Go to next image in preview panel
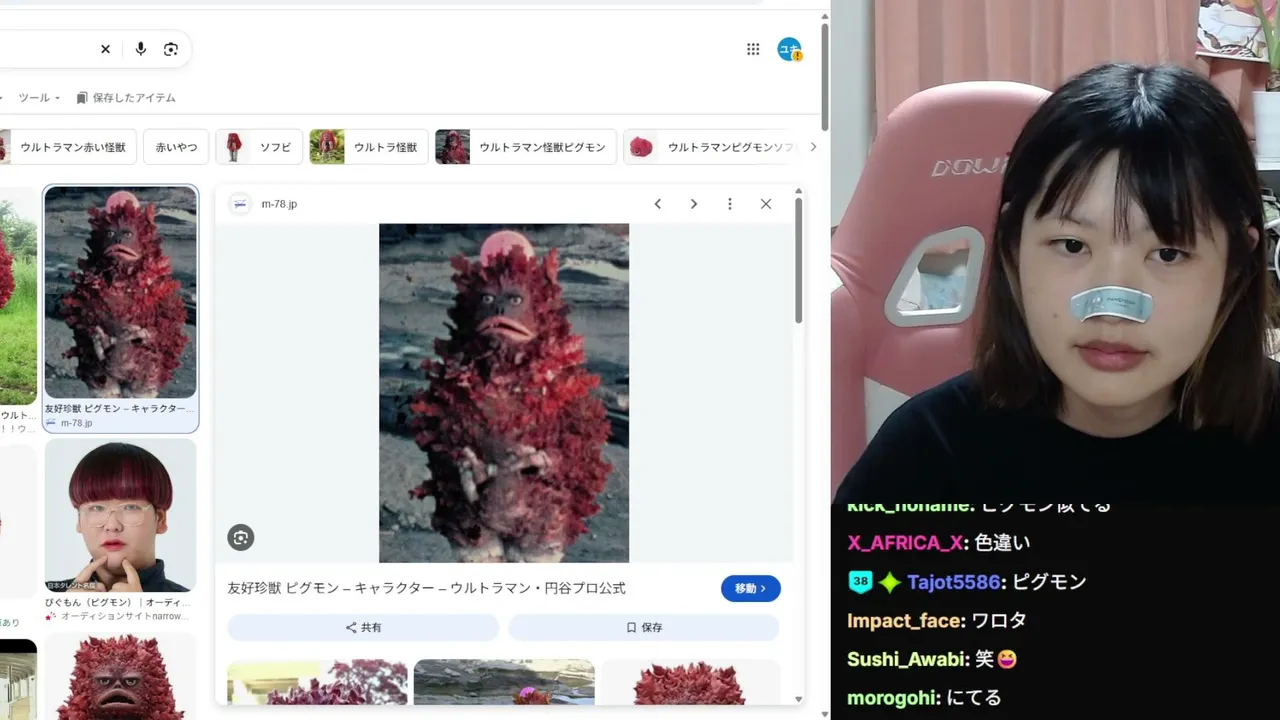This screenshot has height=720, width=1280. [694, 204]
